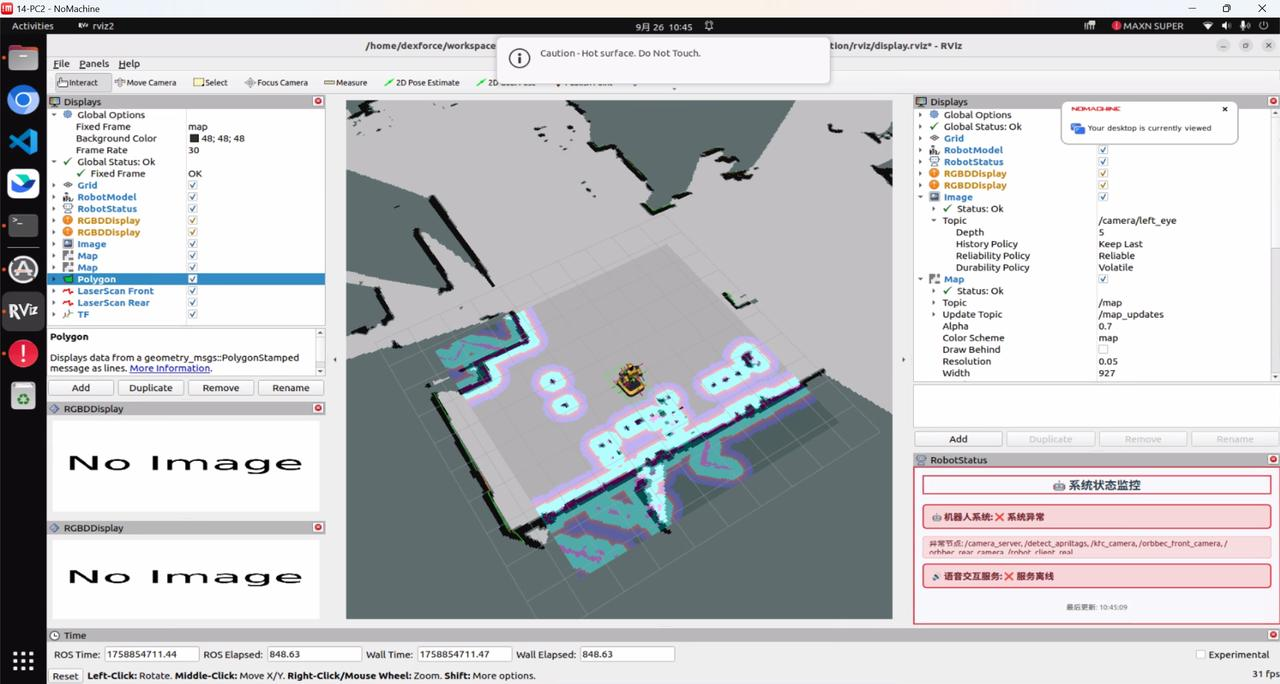
Task: Enable the Experimental checkbox in Time panel
Action: tap(1201, 655)
